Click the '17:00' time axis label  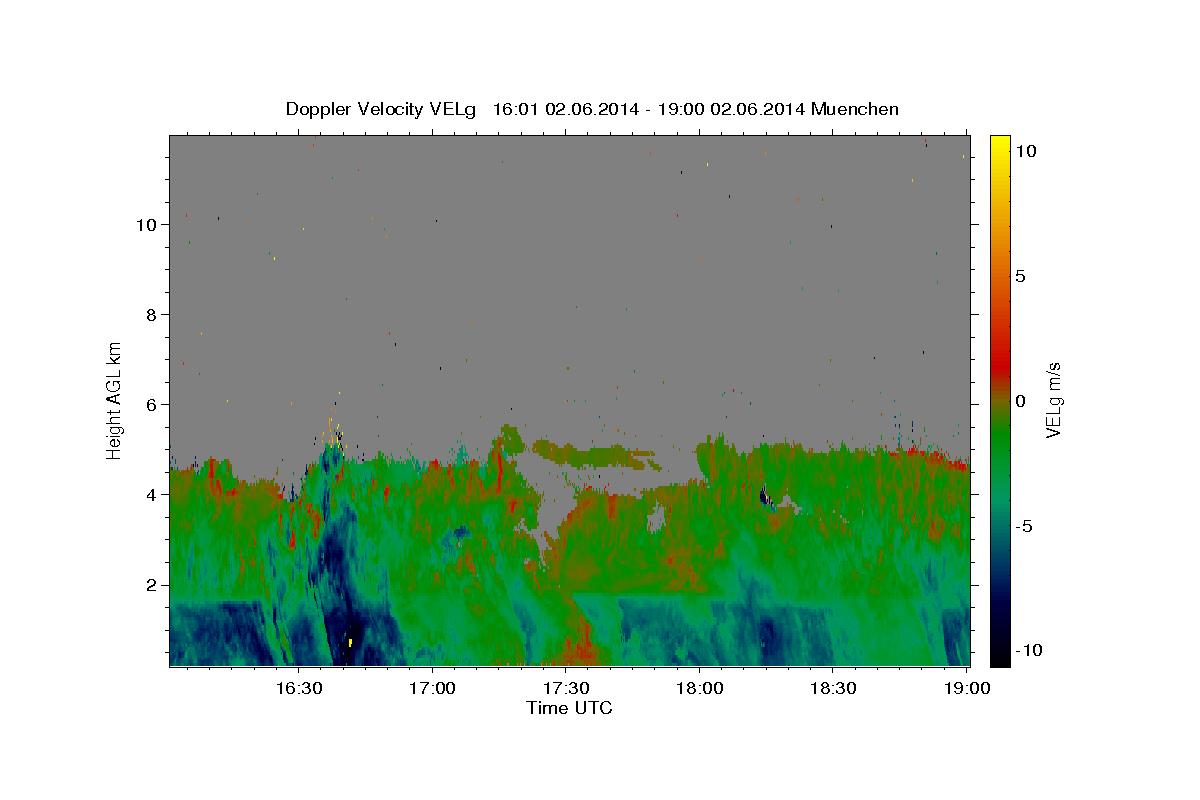click(432, 688)
